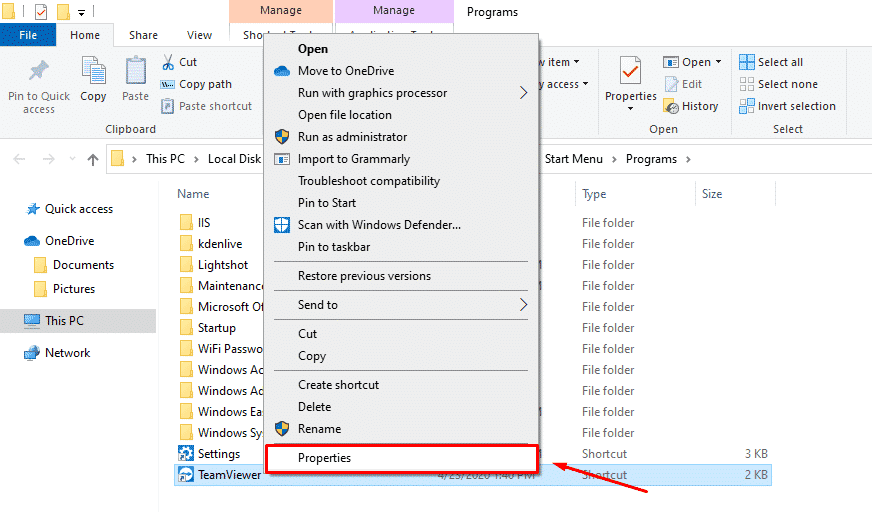Click the Size column header
The width and height of the screenshot is (872, 512).
[x=712, y=194]
